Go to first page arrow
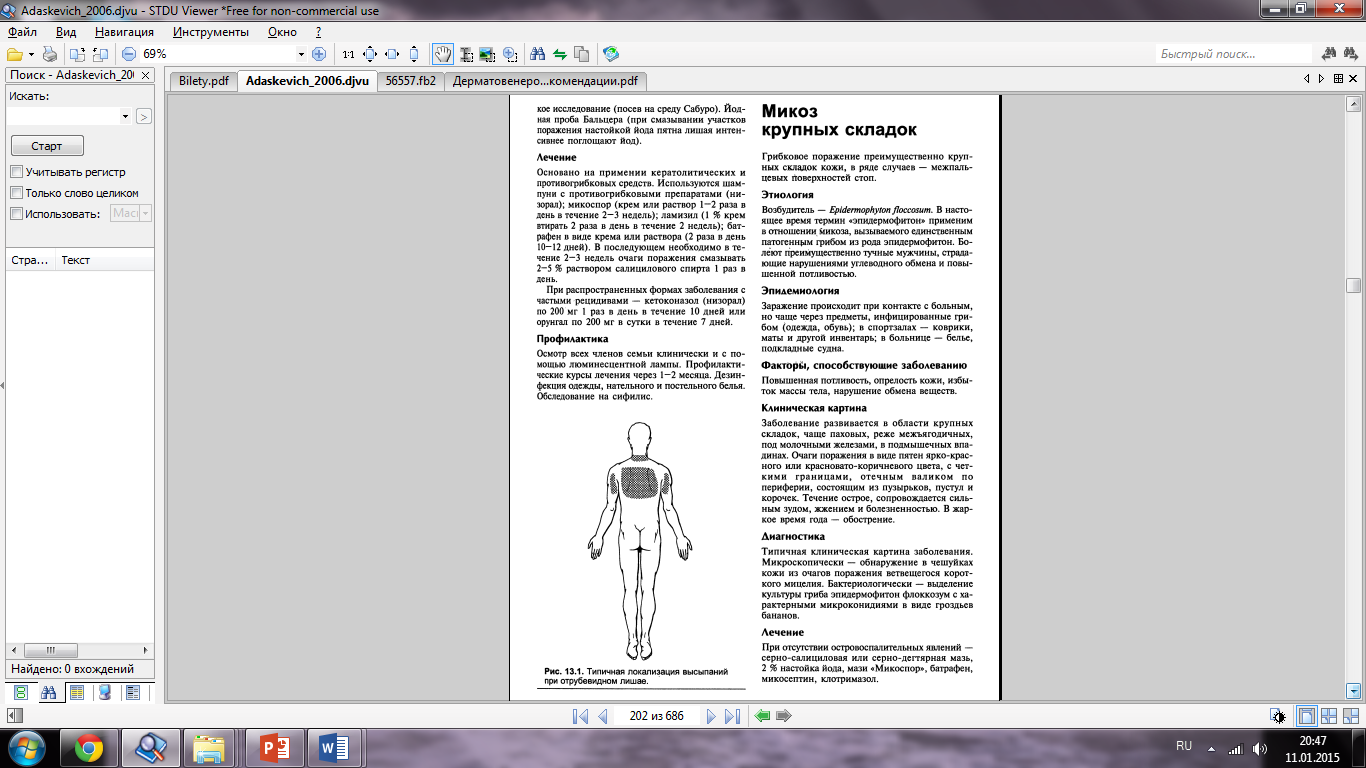 coord(581,716)
